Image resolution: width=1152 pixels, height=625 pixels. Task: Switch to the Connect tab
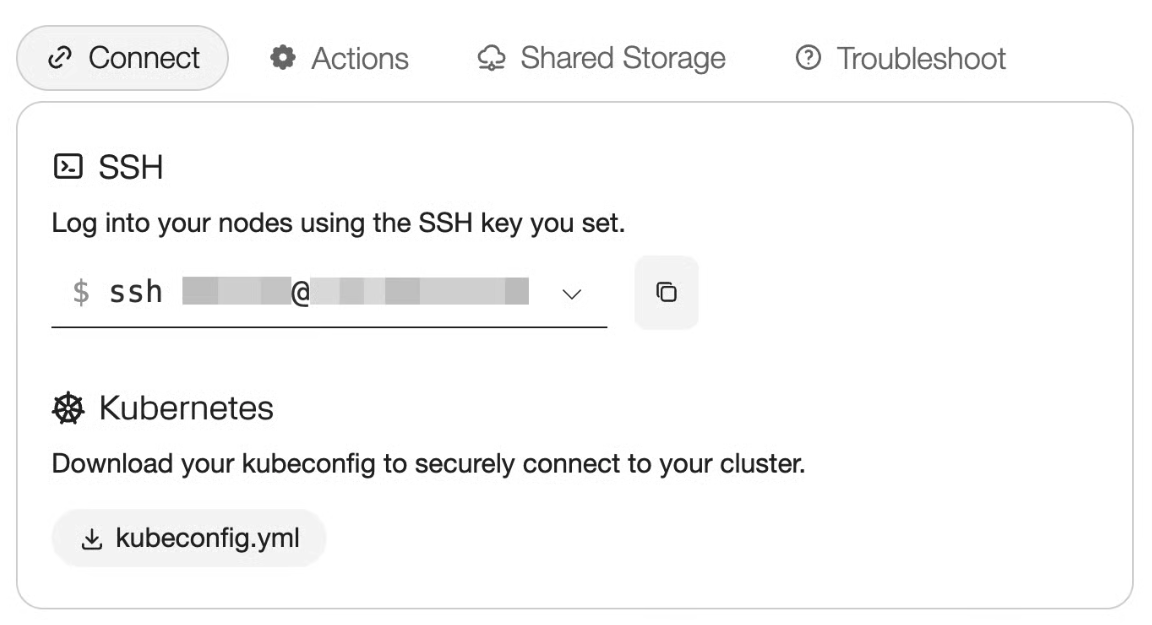click(x=123, y=58)
